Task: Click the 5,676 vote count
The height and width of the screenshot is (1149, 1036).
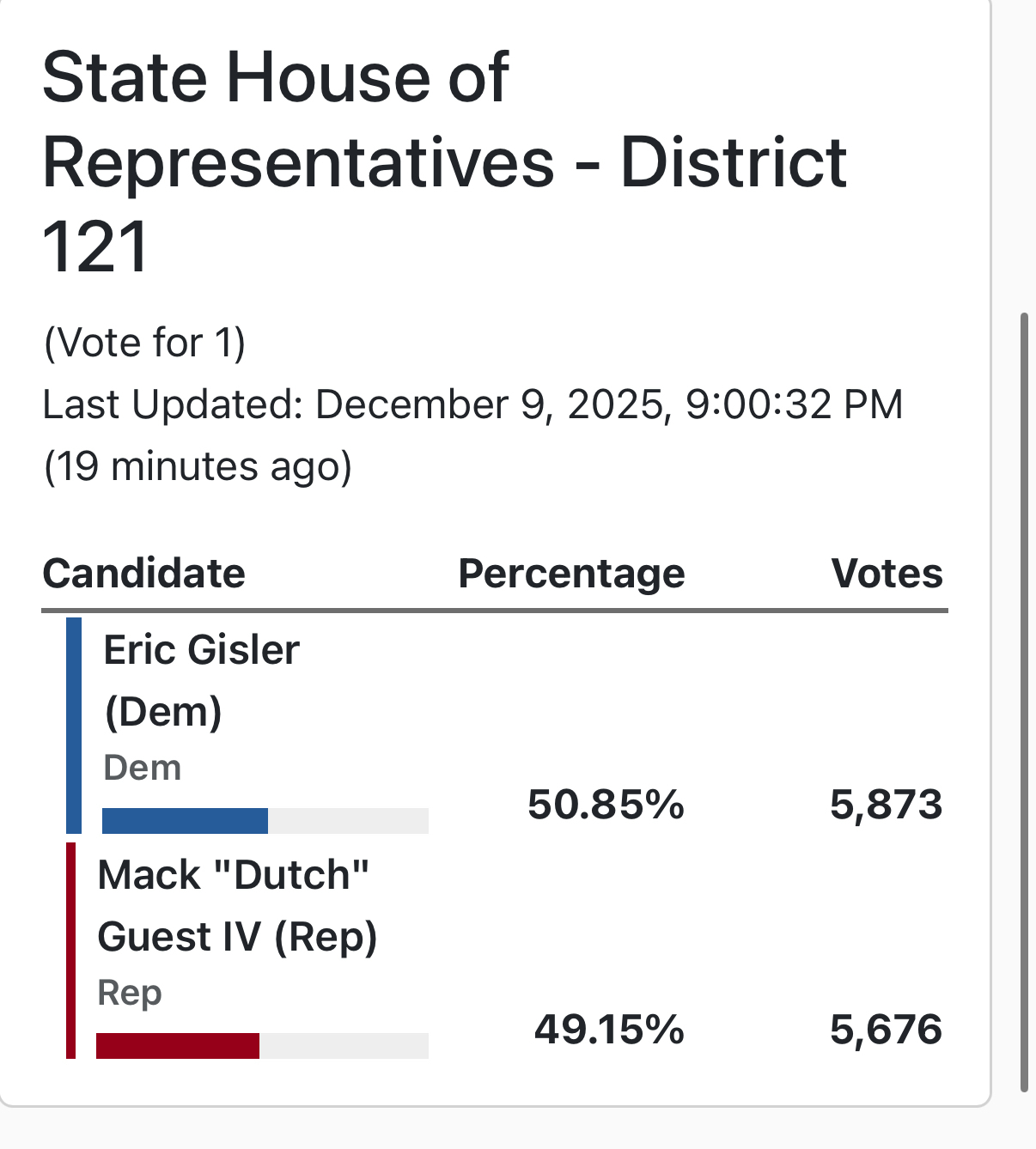Action: click(886, 1029)
